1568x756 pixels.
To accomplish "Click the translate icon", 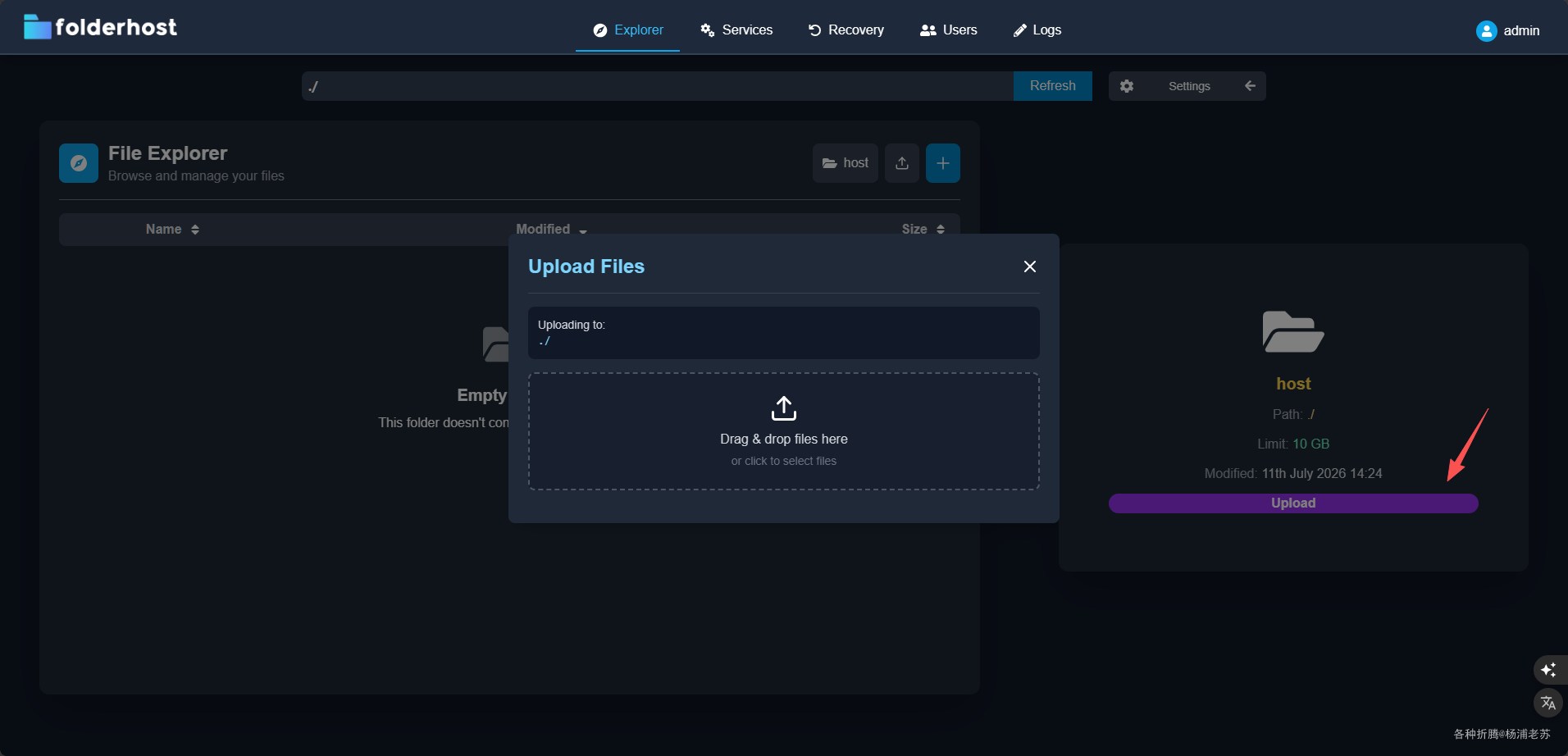I will pos(1548,703).
